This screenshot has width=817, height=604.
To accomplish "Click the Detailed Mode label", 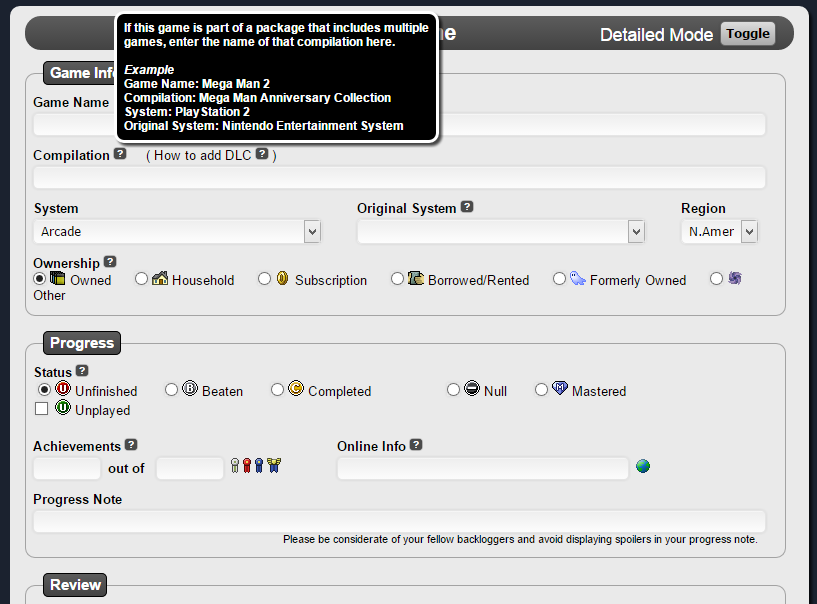I will [656, 35].
